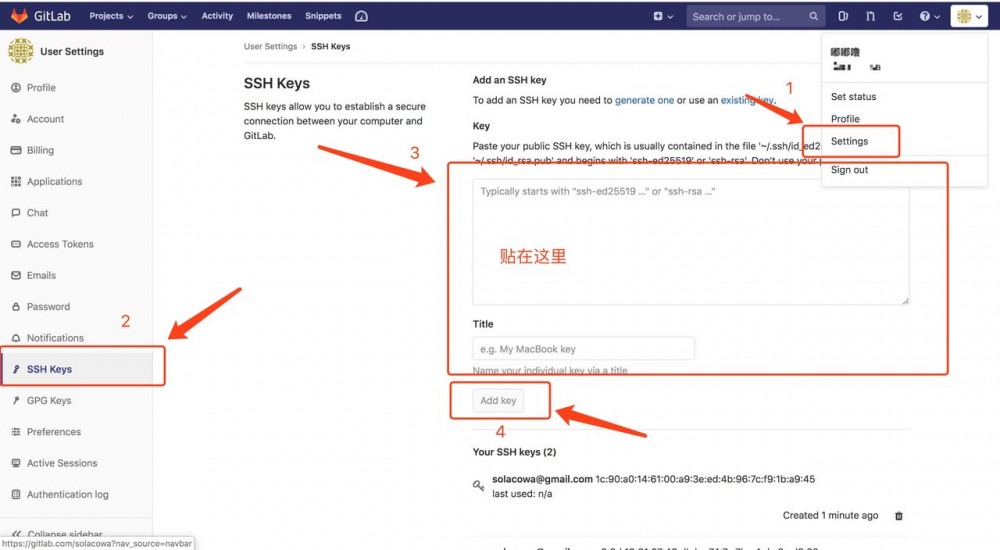
Task: Open Active Sessions settings page
Action: click(x=62, y=463)
